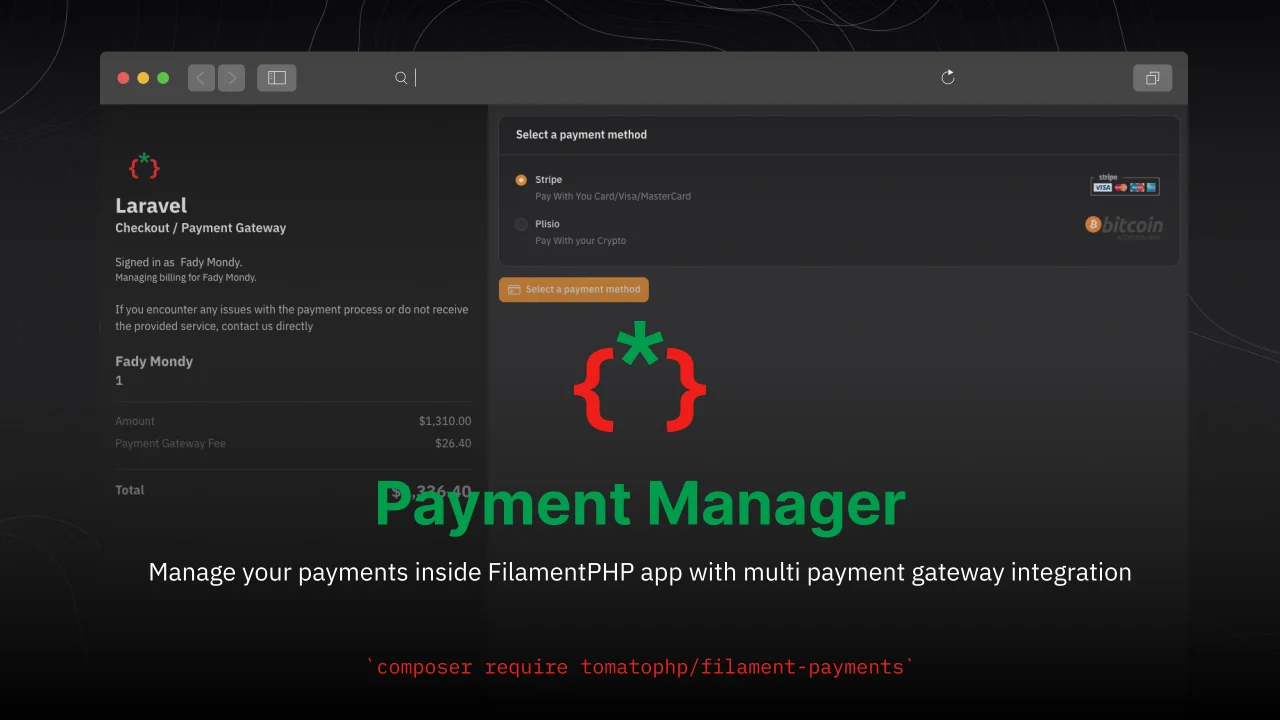Maximize the window with the green button
This screenshot has height=720, width=1280.
click(163, 78)
